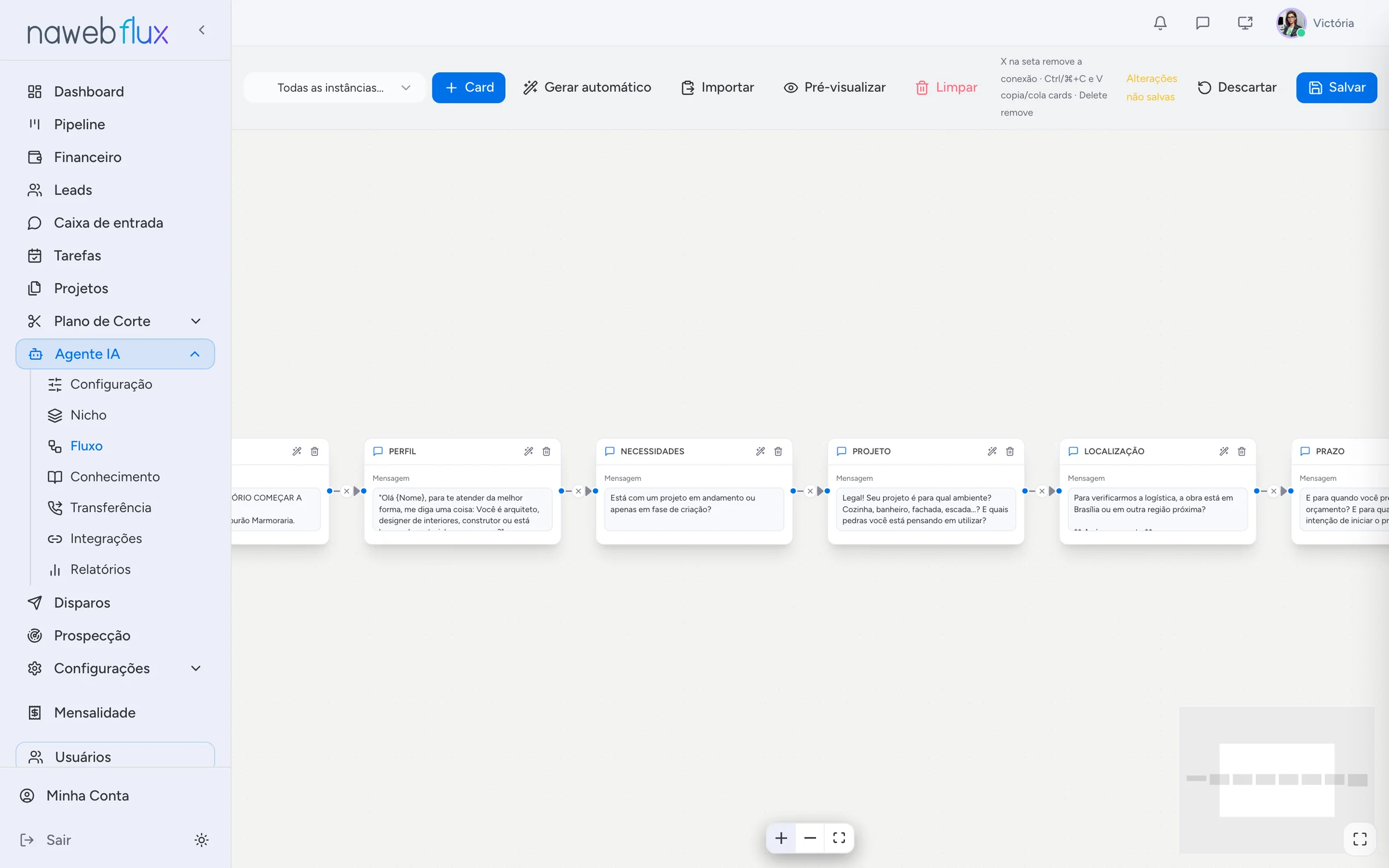Screen dimensions: 1389x868
Task: Open chat messages icon in header
Action: 1203,23
